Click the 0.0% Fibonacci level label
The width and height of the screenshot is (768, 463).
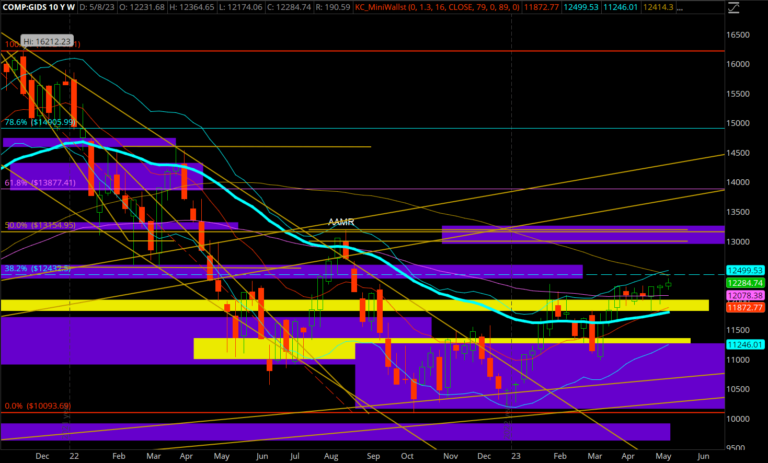(36, 406)
